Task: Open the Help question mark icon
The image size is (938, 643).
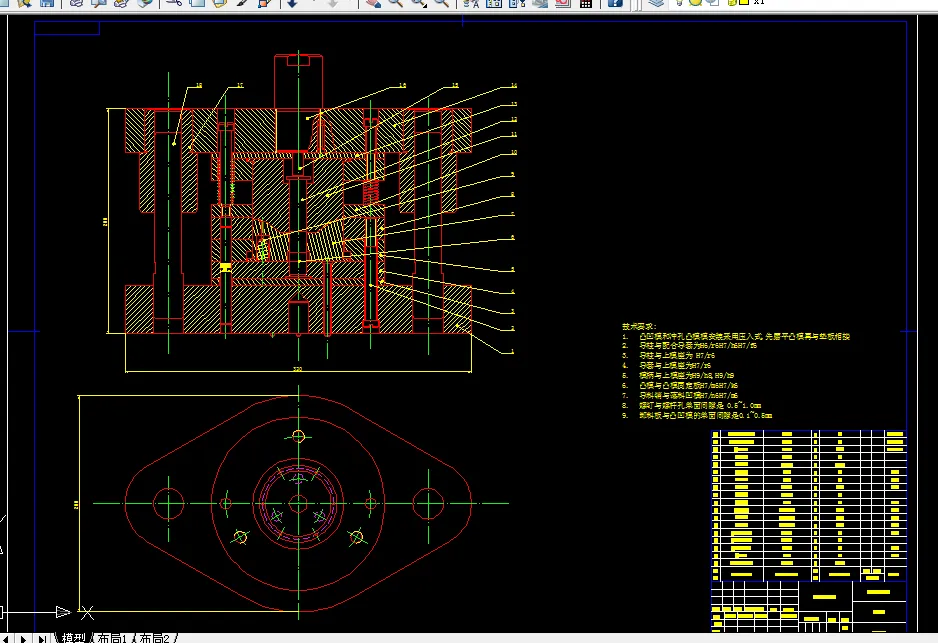Action: point(615,3)
